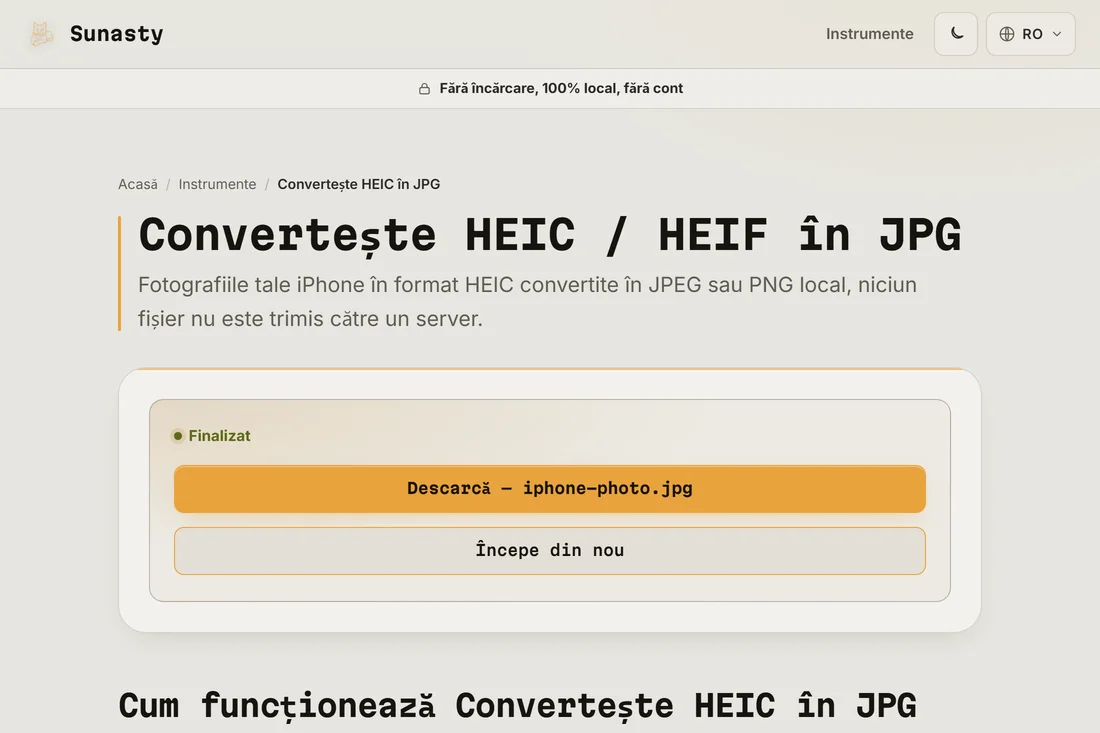Click the lock icon in privacy banner
Screen dimensions: 1100x733
coord(424,88)
